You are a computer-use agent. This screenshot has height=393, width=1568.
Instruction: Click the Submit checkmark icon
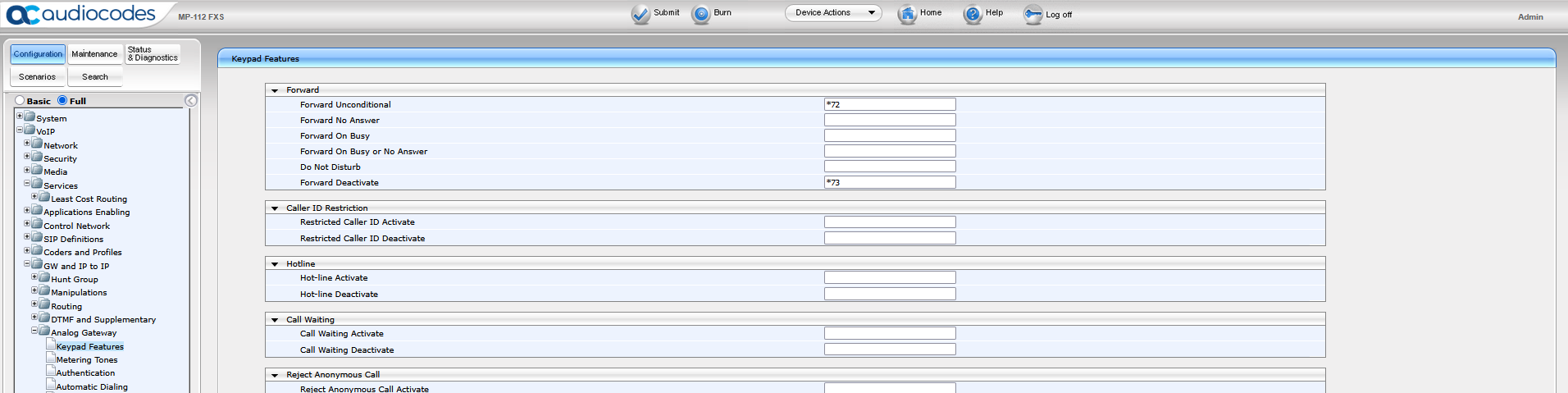pos(640,14)
